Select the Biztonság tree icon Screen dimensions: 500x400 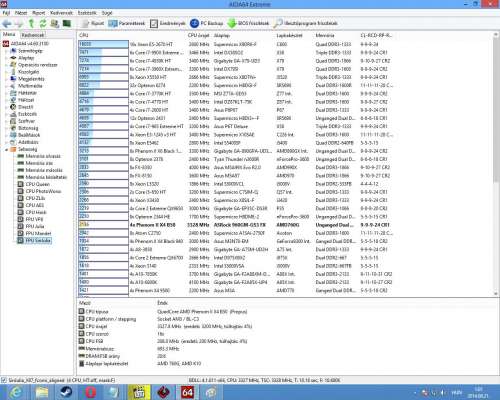13,128
